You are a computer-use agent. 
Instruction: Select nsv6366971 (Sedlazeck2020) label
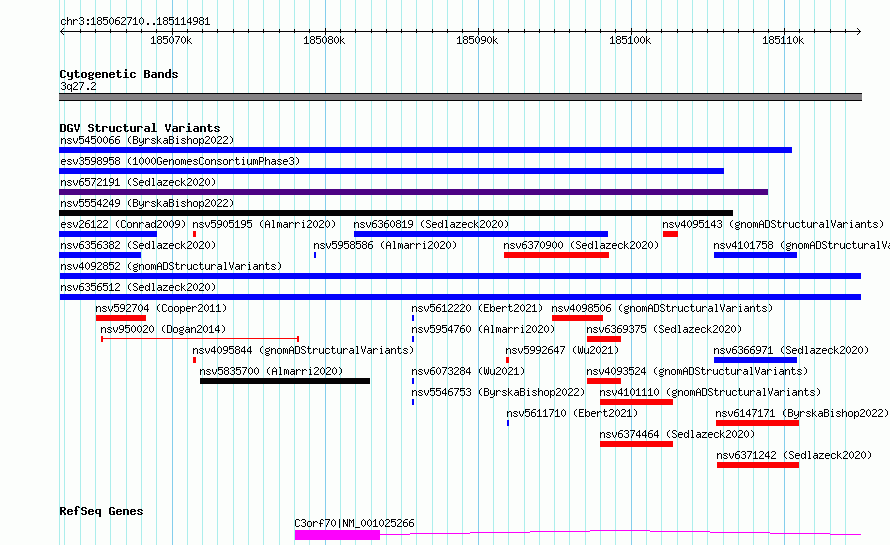click(x=791, y=350)
